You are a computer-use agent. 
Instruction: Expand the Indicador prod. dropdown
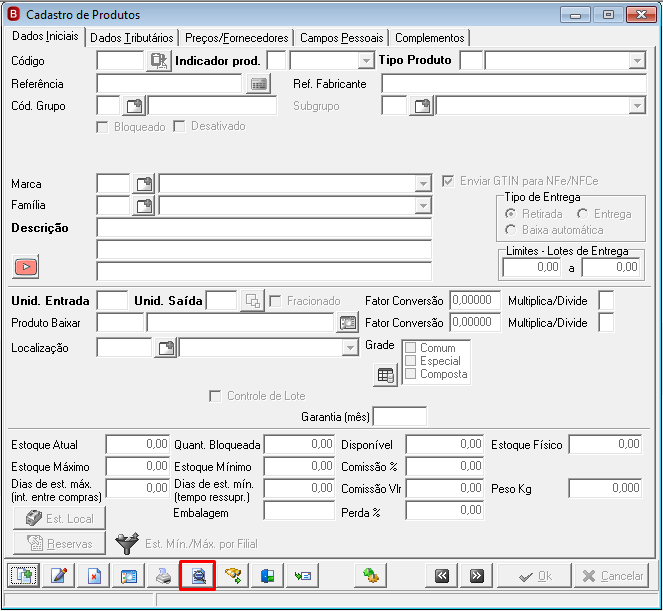click(365, 61)
